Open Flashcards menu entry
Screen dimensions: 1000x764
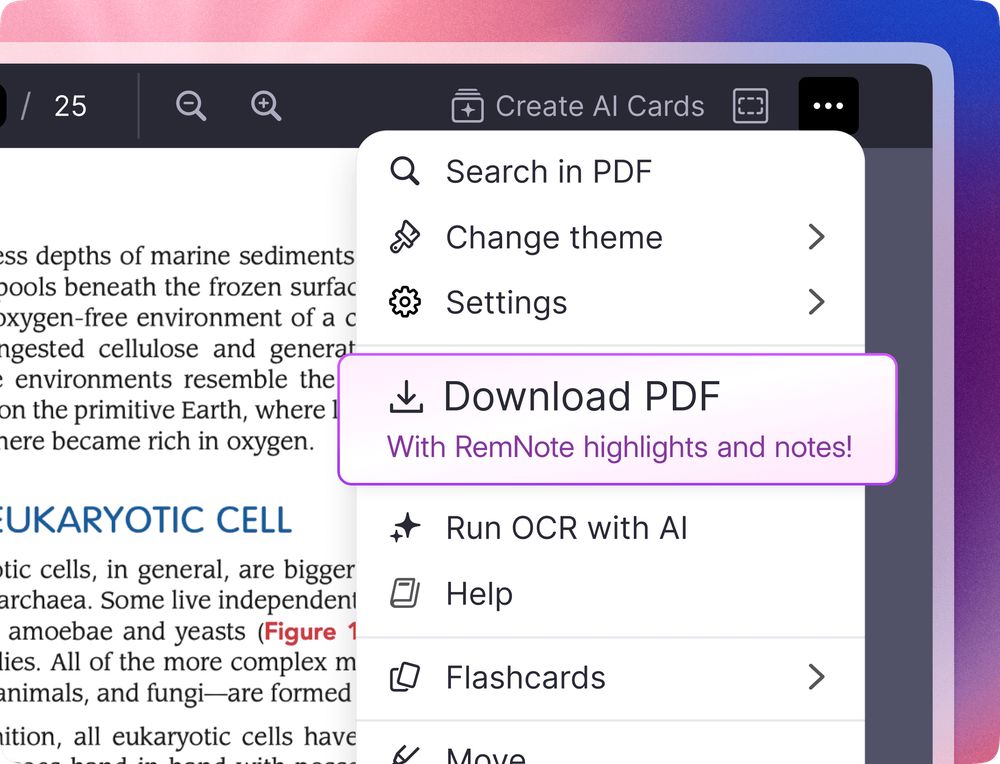pyautogui.click(x=610, y=677)
